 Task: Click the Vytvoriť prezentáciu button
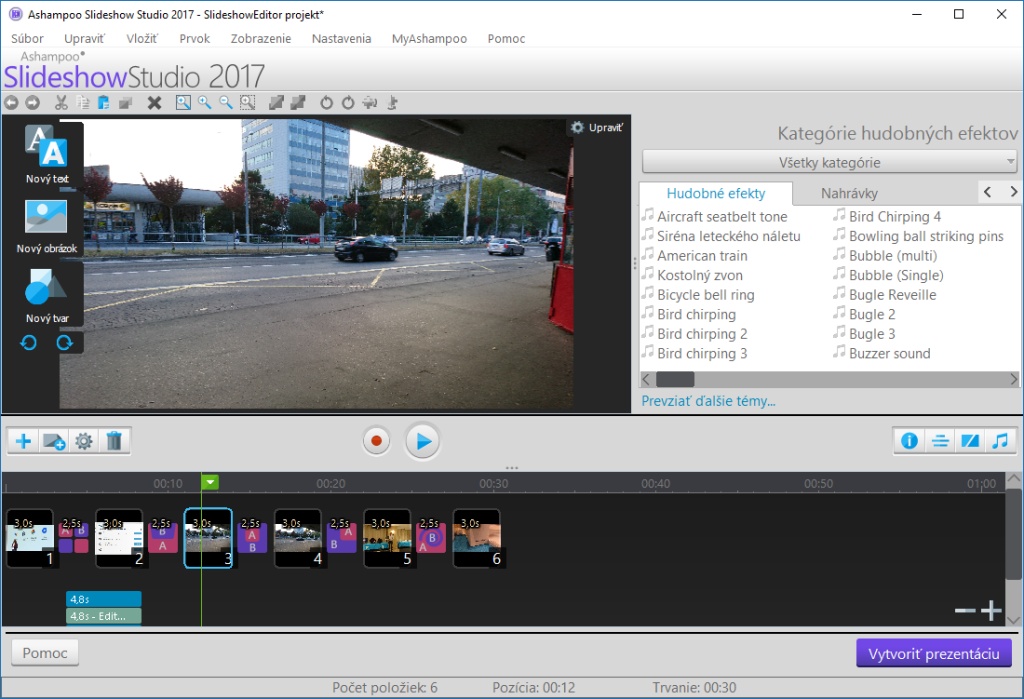coord(934,653)
